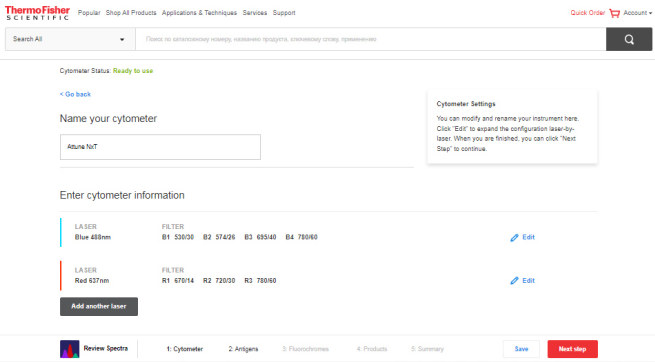The image size is (655, 362).
Task: Click the B3 695/40 filter value
Action: click(x=260, y=237)
